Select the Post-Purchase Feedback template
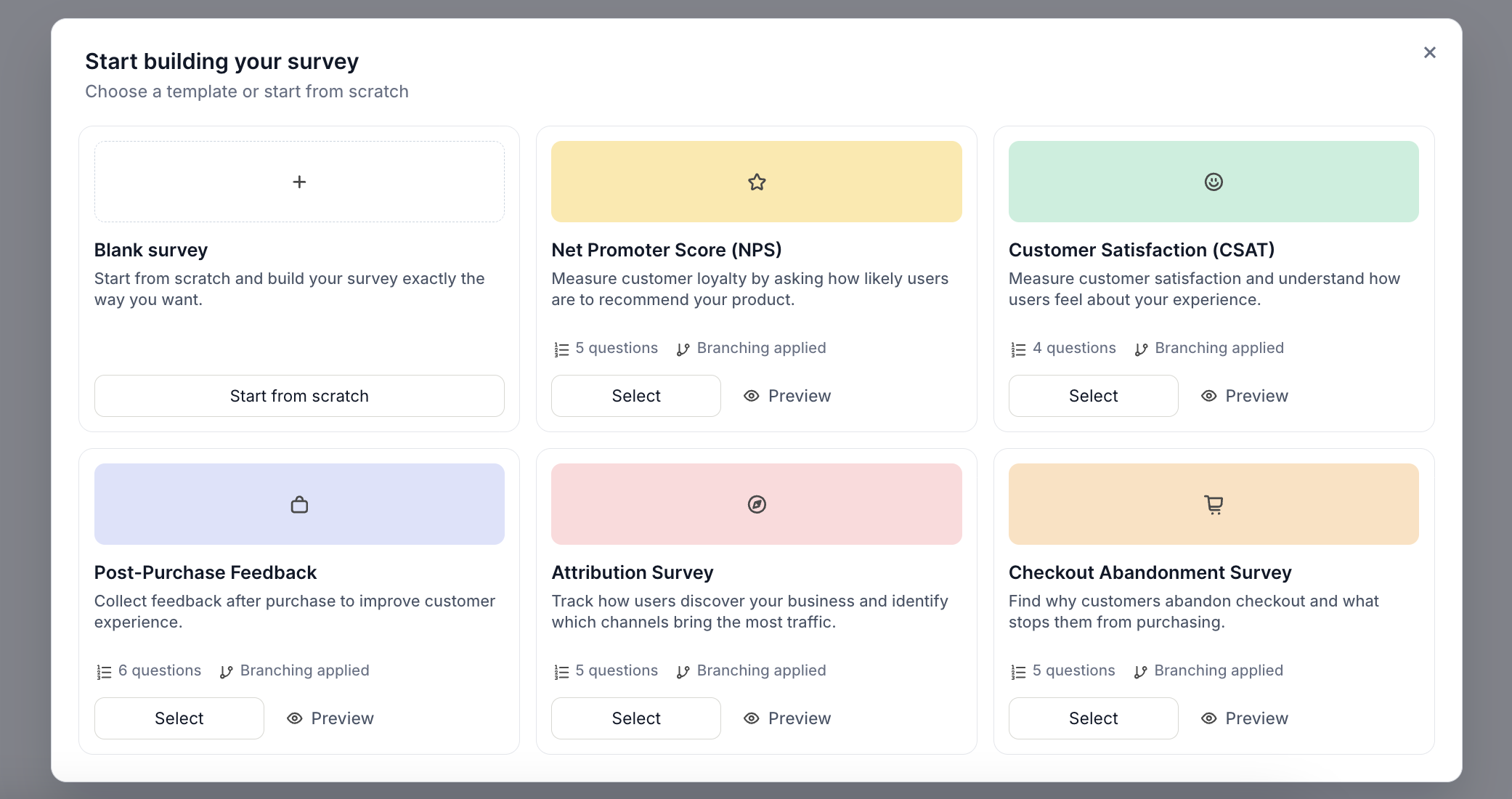The width and height of the screenshot is (1512, 799). click(x=179, y=718)
